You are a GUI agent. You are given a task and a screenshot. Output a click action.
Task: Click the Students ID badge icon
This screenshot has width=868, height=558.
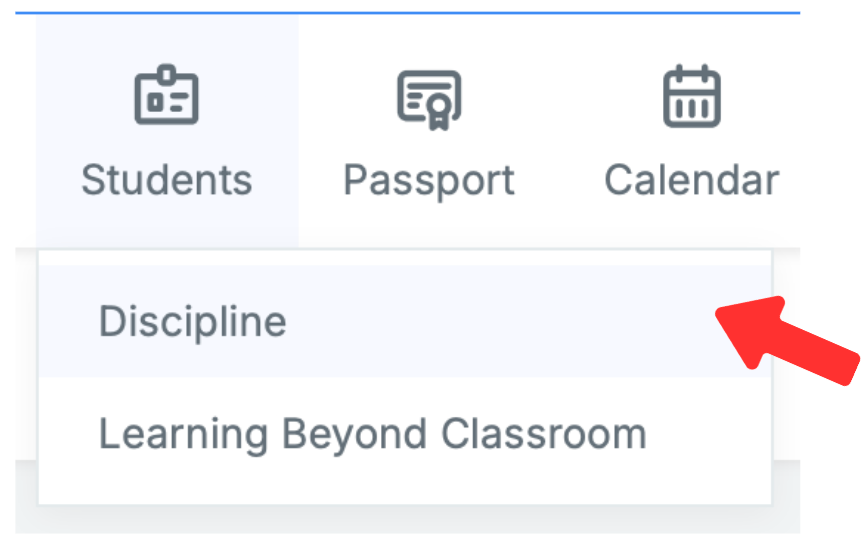pyautogui.click(x=167, y=96)
